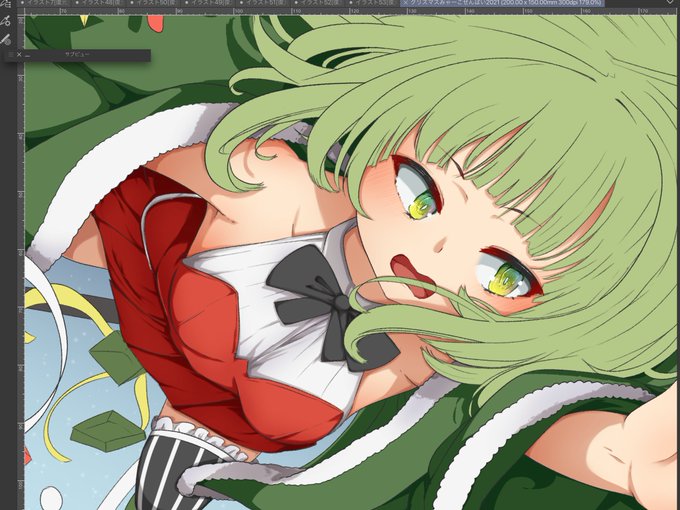The height and width of the screenshot is (510, 680).
Task: Switch to the イラスト53 canvas tab
Action: [x=373, y=3]
